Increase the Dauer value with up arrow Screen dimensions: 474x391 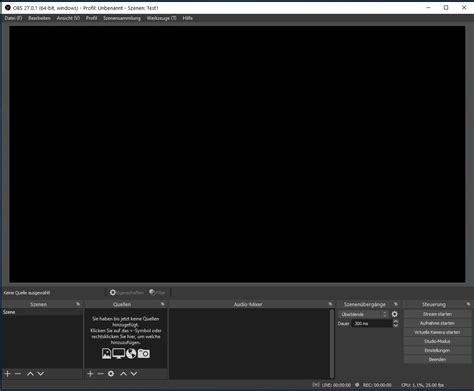coord(396,321)
